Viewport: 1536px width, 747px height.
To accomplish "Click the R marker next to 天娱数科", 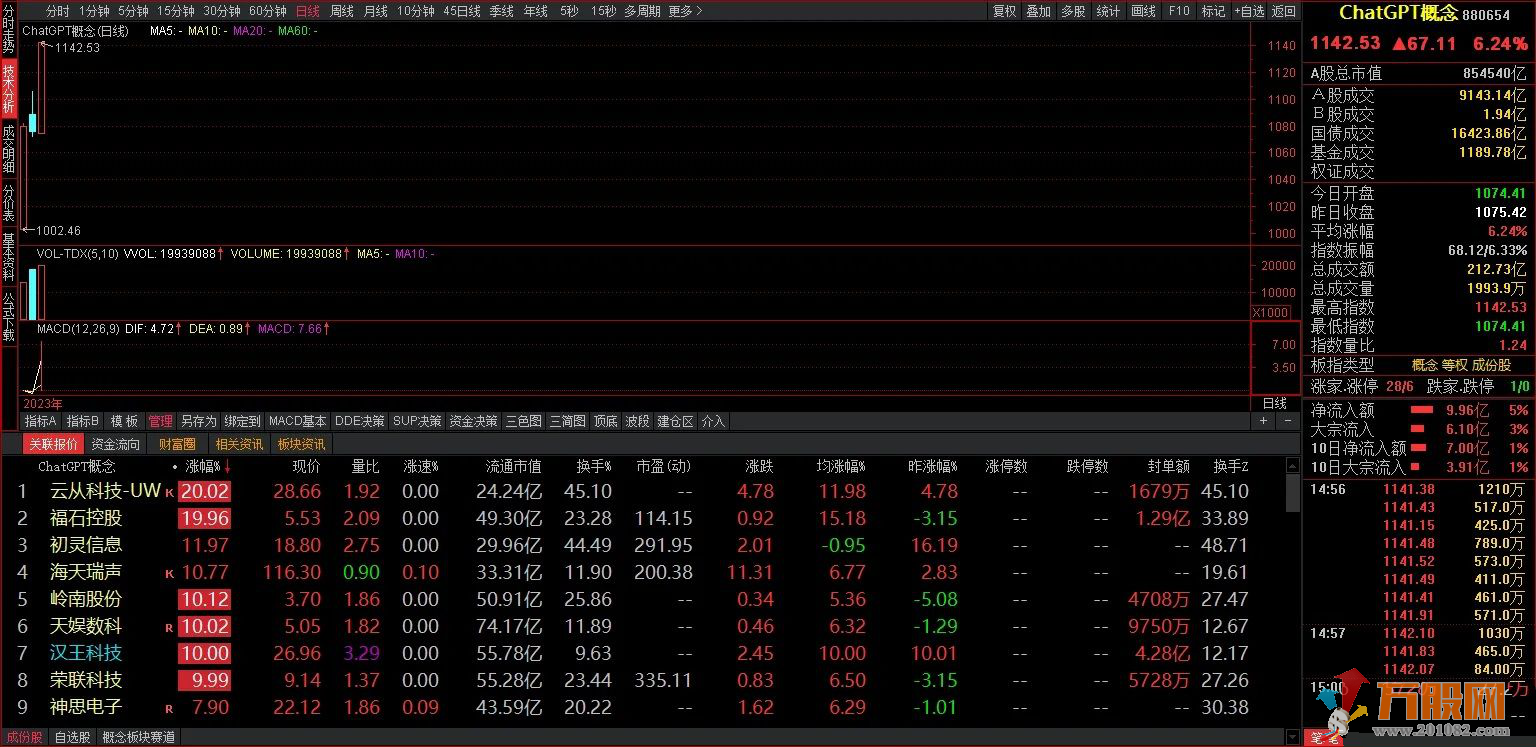I will 169,628.
